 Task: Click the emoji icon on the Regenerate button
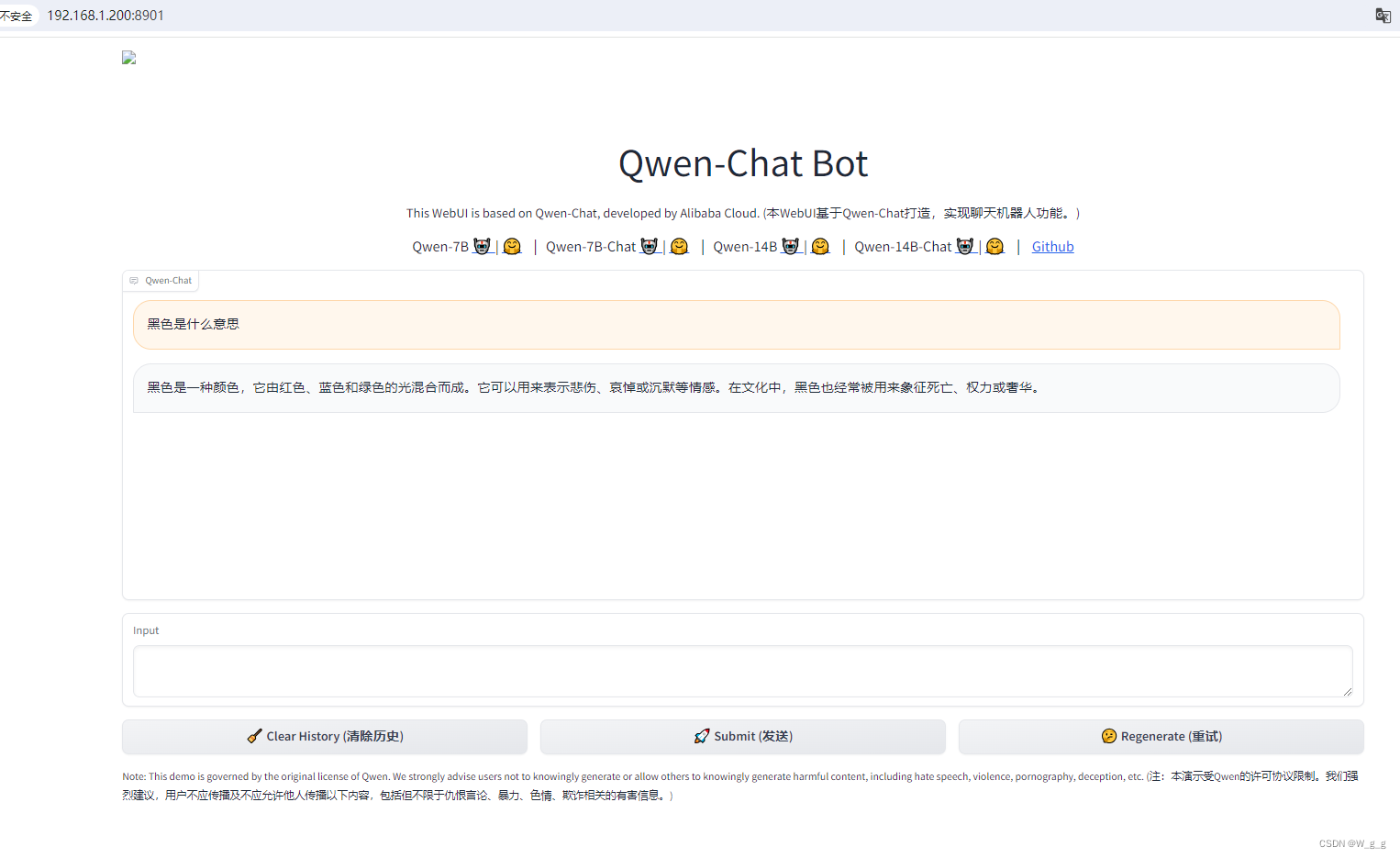(x=1108, y=735)
